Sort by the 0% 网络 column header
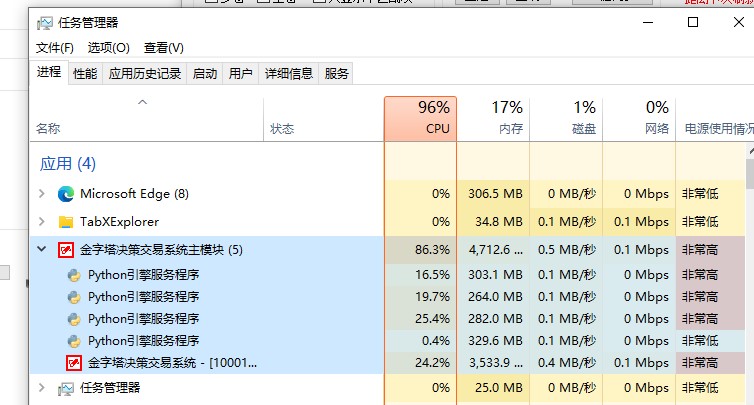754x405 pixels. 640,119
